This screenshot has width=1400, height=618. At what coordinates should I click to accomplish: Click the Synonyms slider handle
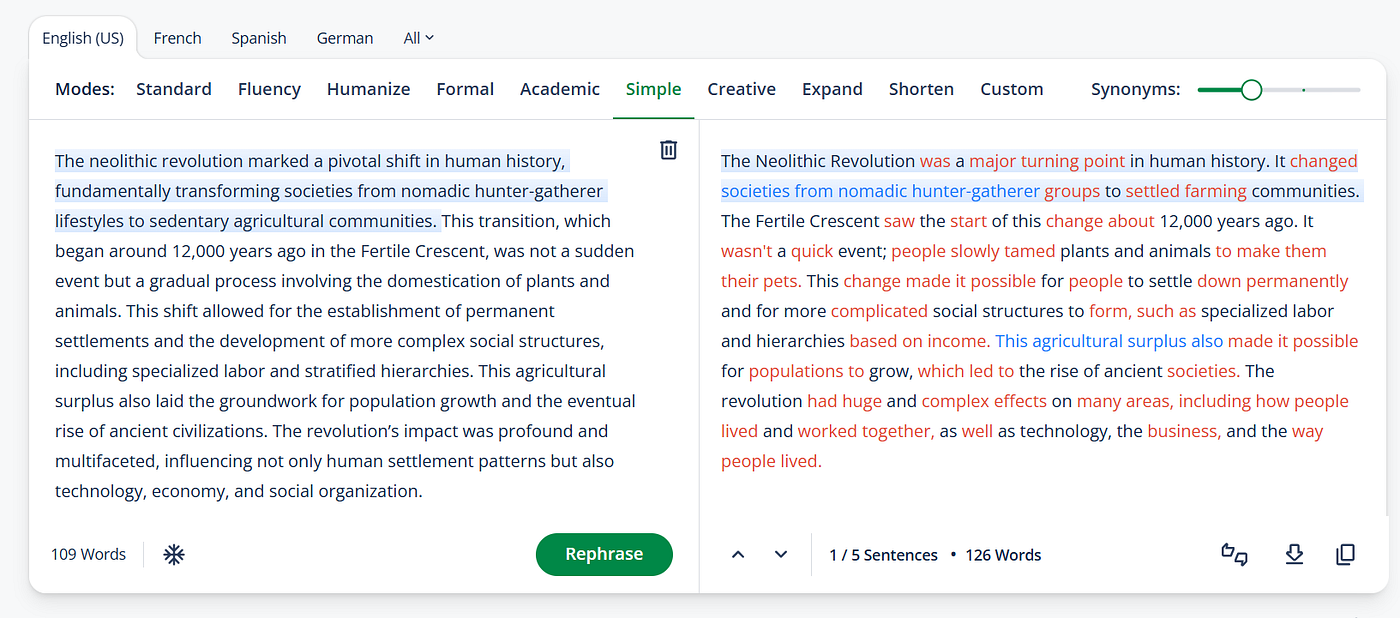[x=1251, y=90]
